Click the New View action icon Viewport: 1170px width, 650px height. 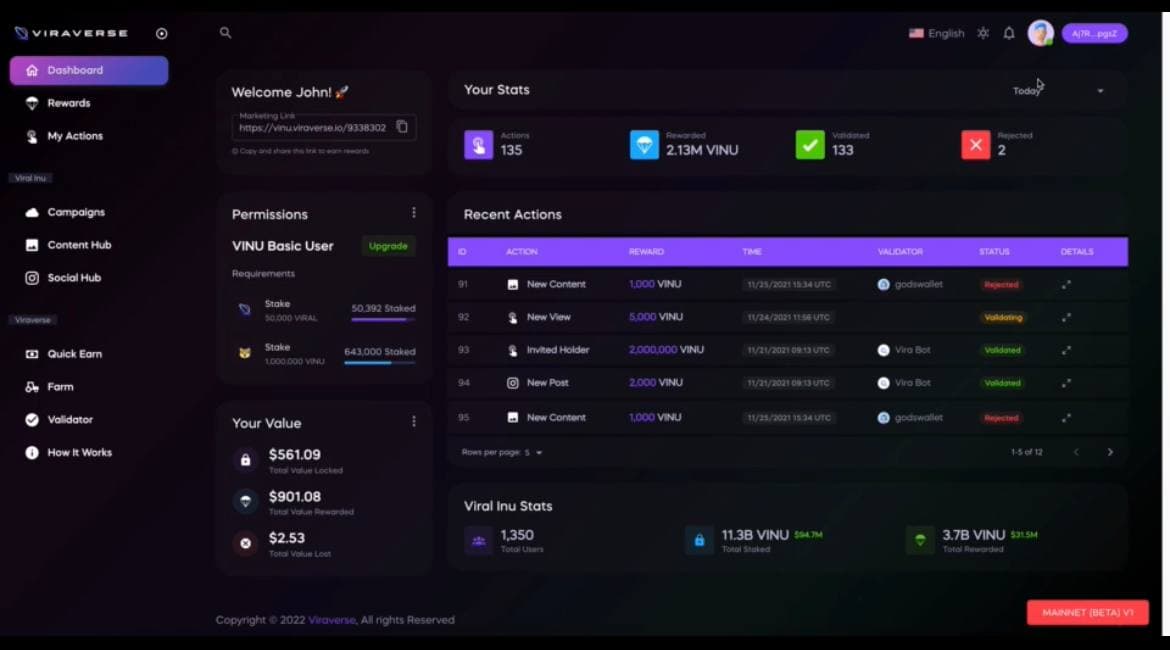click(513, 317)
